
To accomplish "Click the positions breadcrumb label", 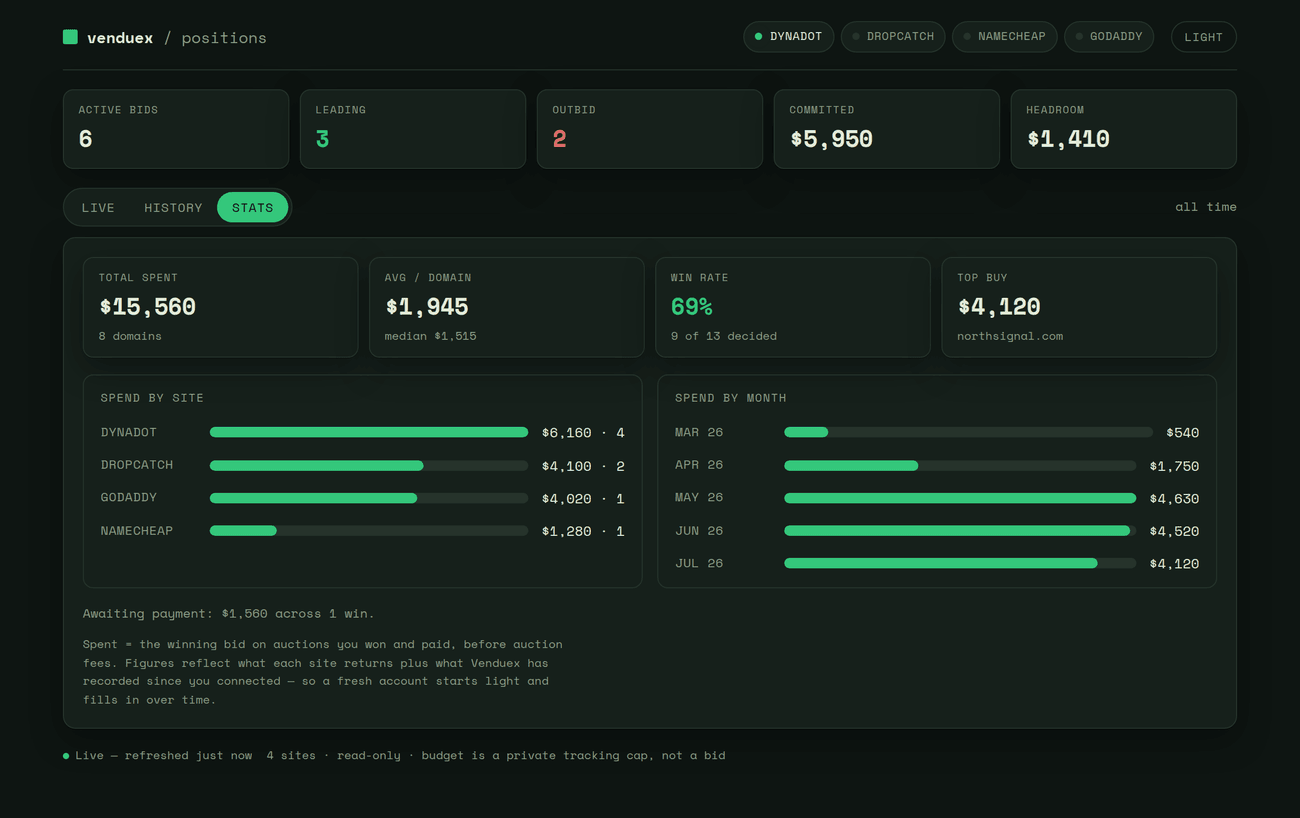I will coord(224,38).
